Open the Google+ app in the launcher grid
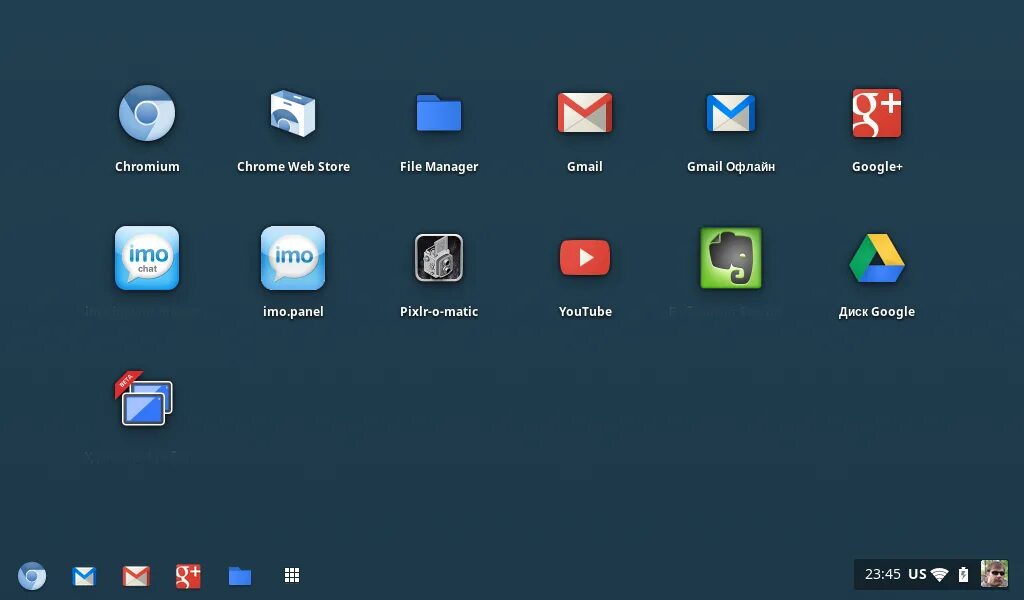1024x600 pixels. [877, 113]
